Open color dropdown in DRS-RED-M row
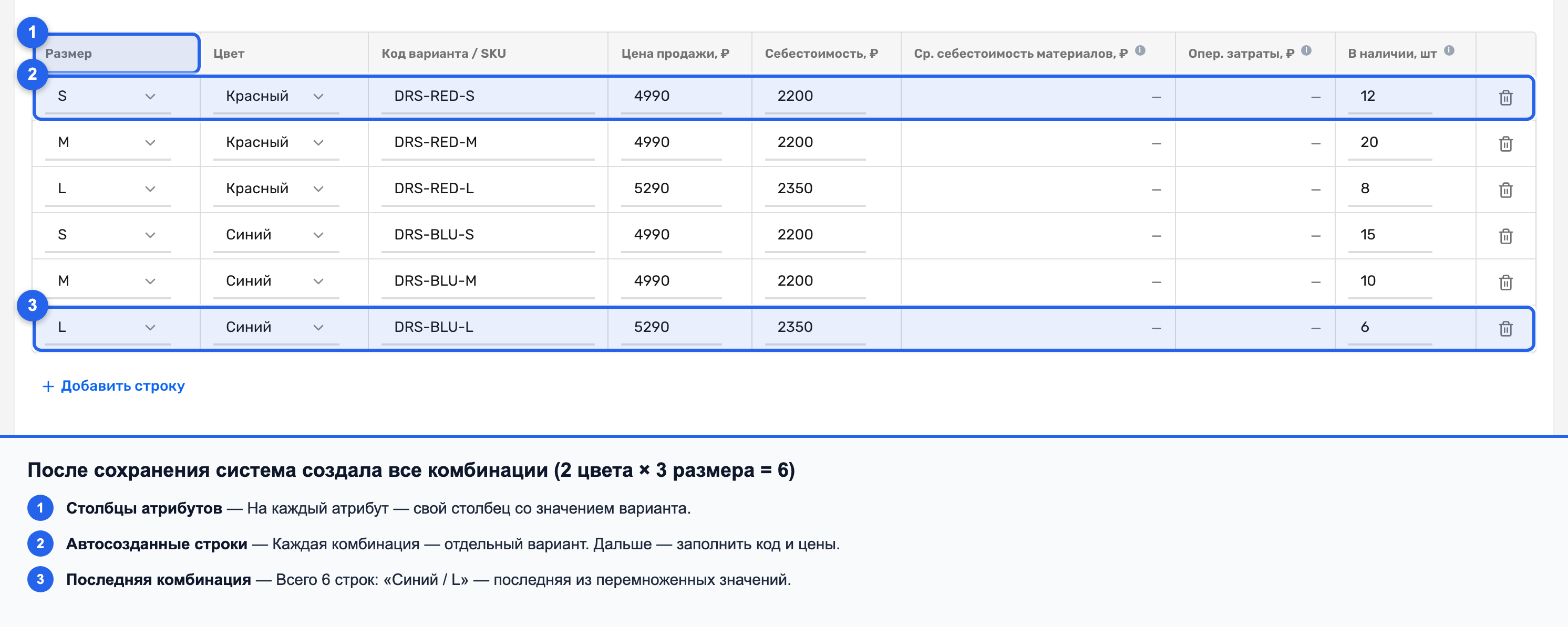Screen dimensions: 1568x627 276,142
